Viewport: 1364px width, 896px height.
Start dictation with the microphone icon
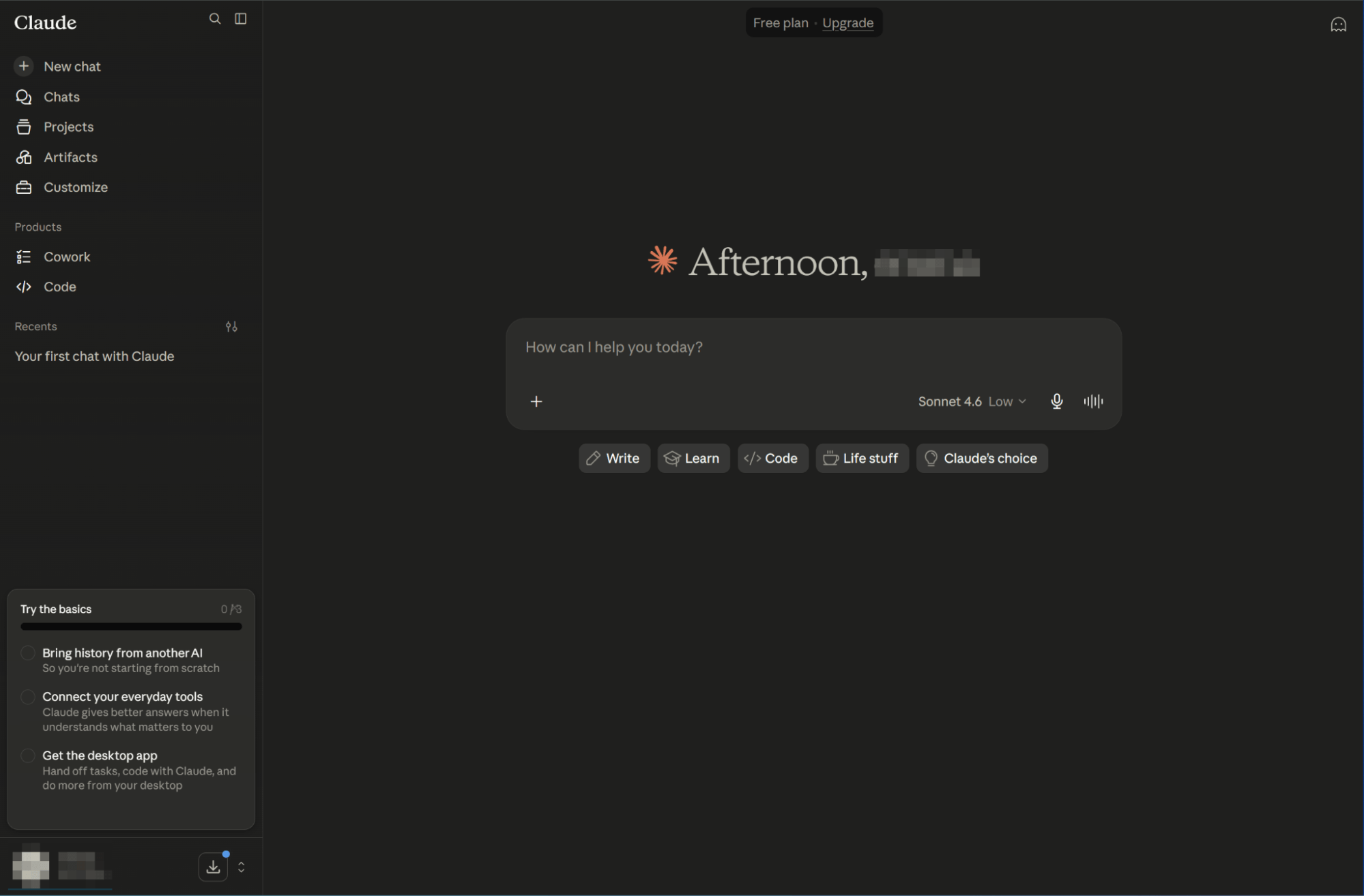click(x=1057, y=401)
